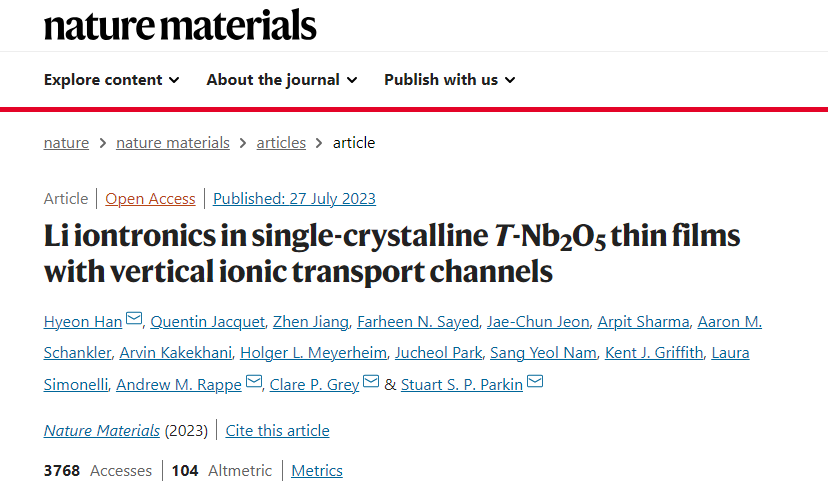View article Metrics
Viewport: 828px width, 504px height.
click(317, 471)
